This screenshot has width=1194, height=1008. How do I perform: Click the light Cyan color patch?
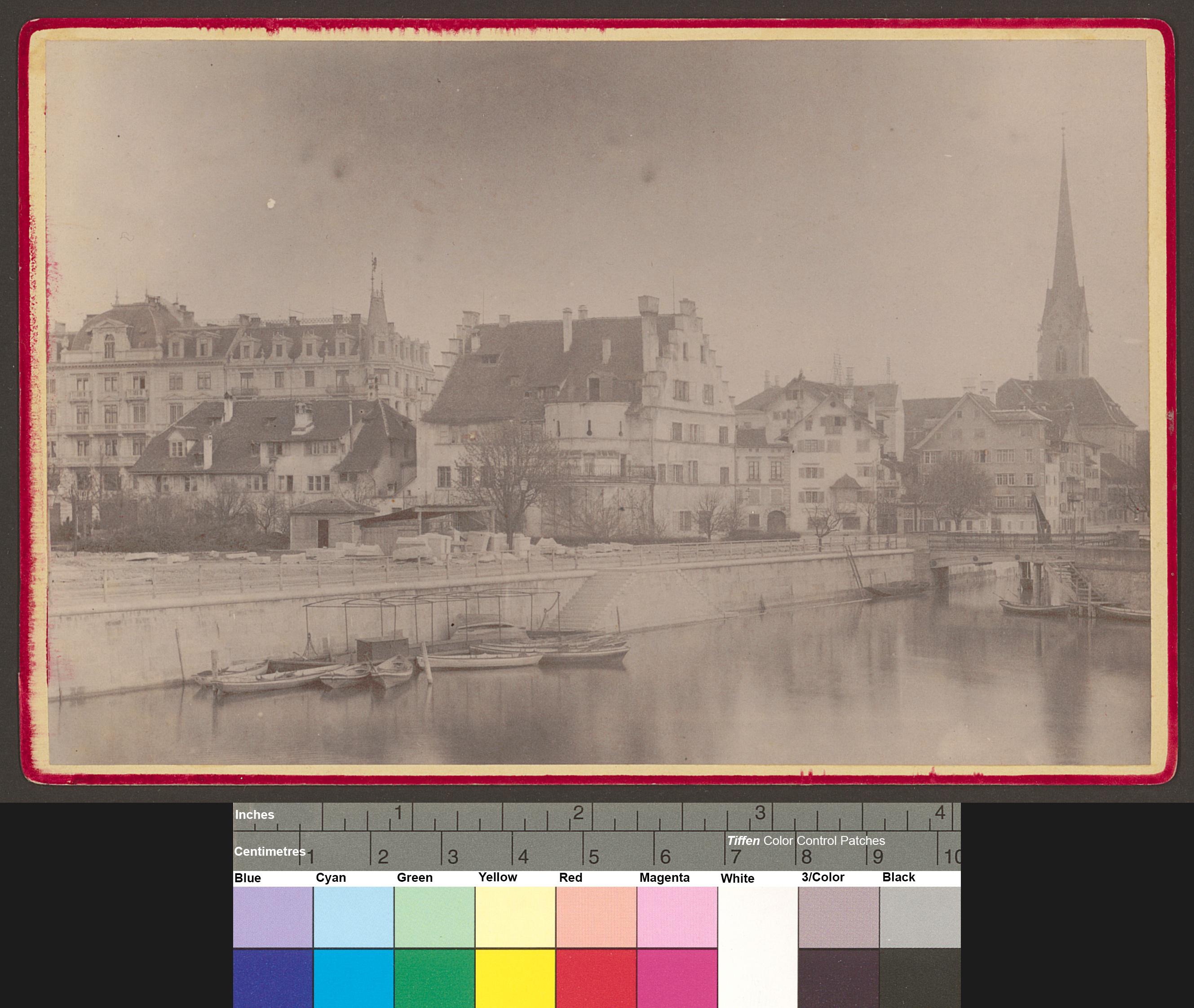[354, 916]
